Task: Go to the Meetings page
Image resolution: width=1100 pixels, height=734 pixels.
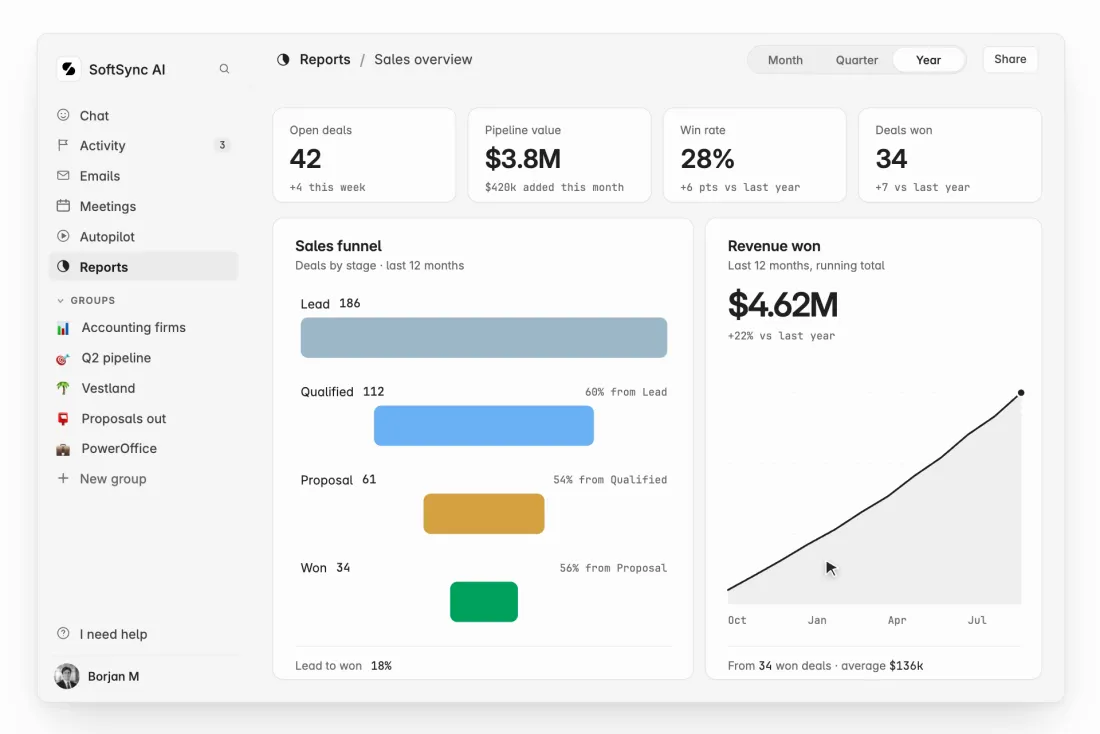Action: click(144, 206)
